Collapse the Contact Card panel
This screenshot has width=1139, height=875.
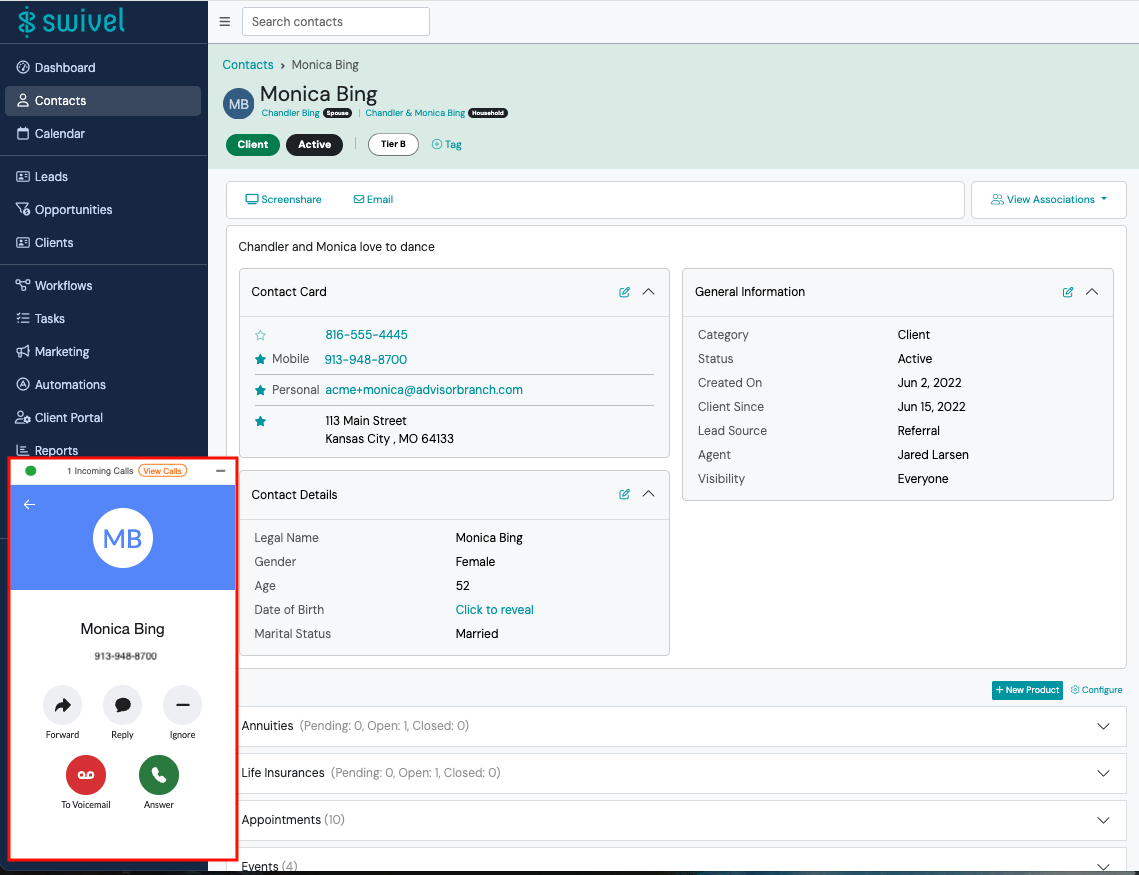point(649,292)
